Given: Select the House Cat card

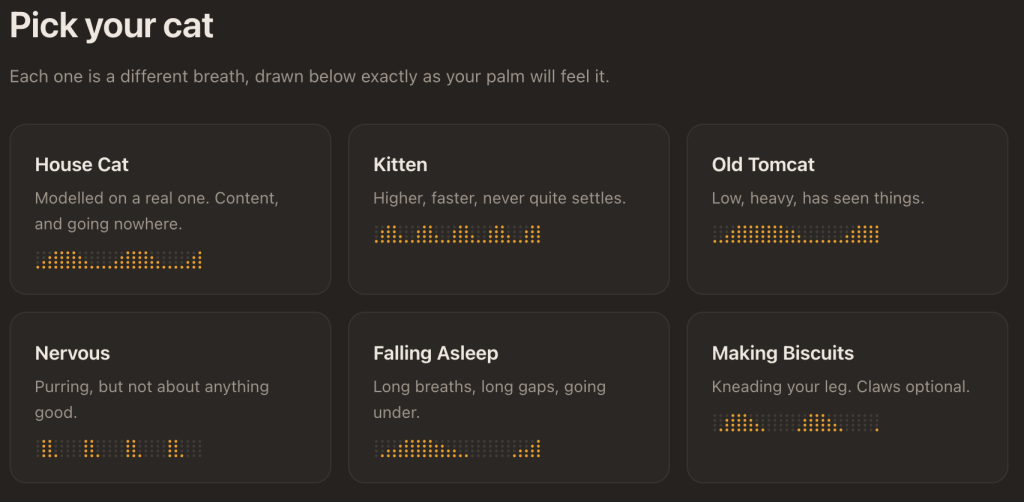Looking at the screenshot, I should 170,209.
